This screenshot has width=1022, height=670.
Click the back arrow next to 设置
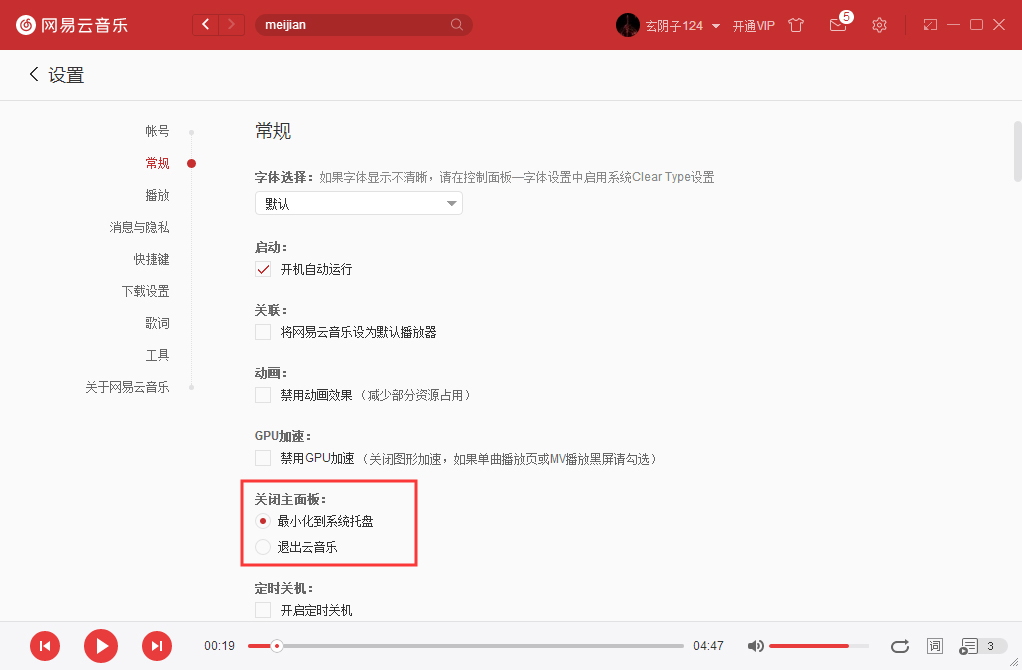[x=31, y=74]
